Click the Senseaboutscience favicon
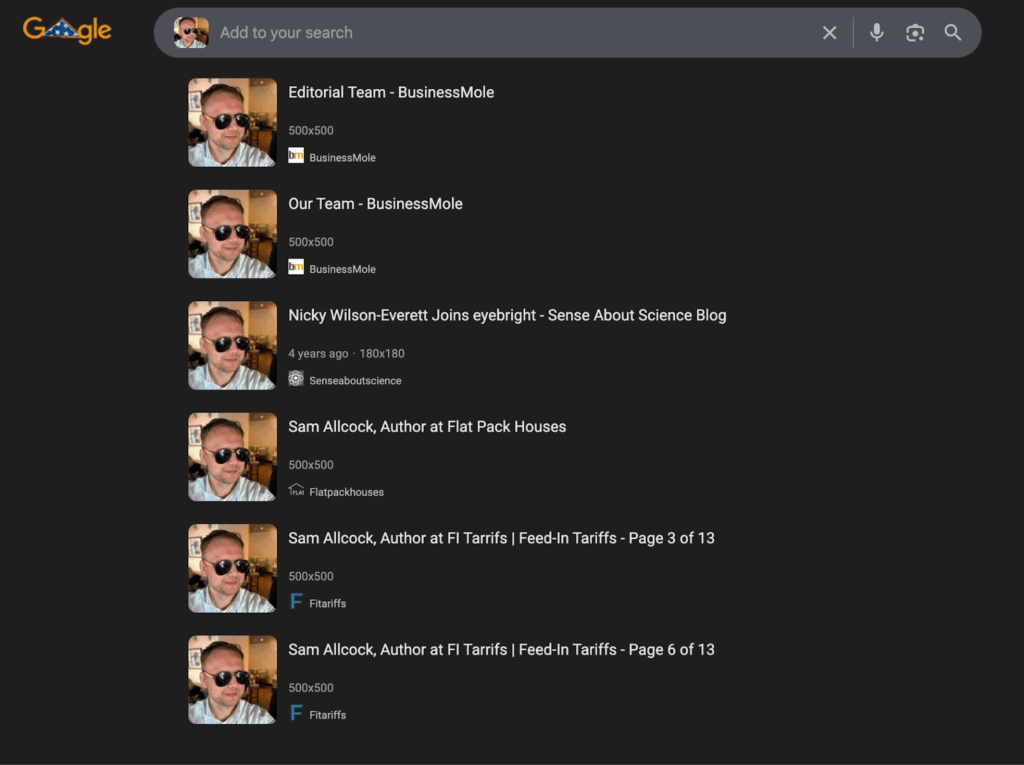The height and width of the screenshot is (765, 1024). (296, 378)
